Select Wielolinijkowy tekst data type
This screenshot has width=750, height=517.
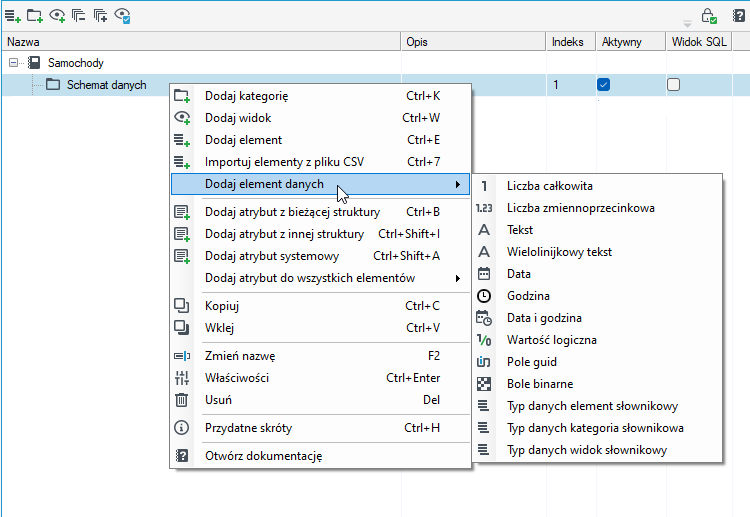click(x=597, y=252)
